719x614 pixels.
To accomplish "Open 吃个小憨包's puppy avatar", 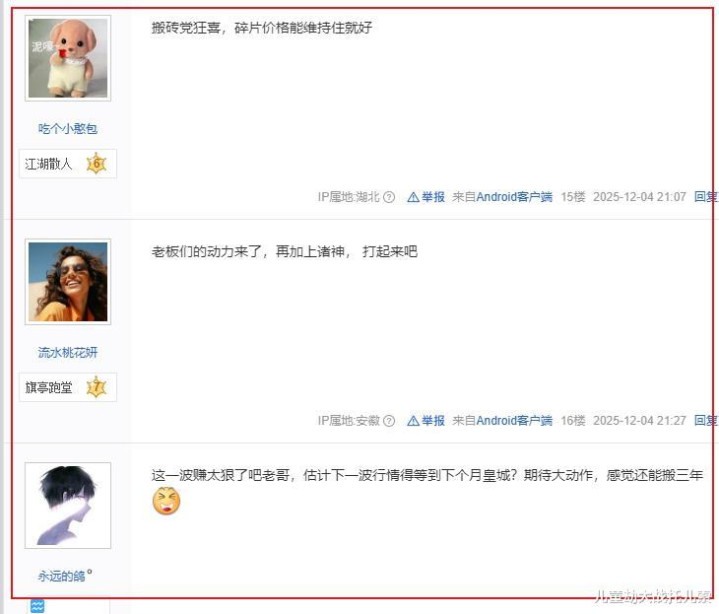I will (68, 58).
